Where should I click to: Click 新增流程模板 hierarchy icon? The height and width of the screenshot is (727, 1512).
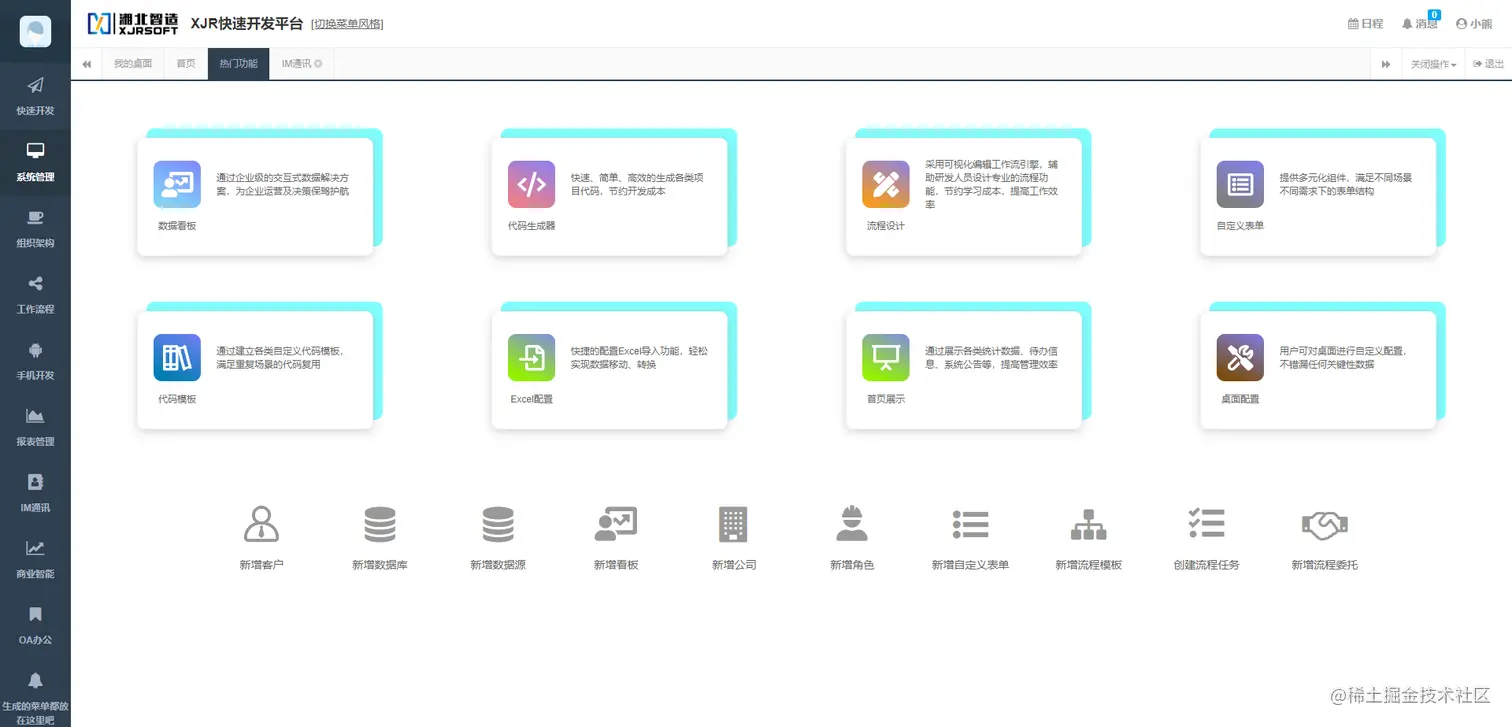[x=1088, y=524]
